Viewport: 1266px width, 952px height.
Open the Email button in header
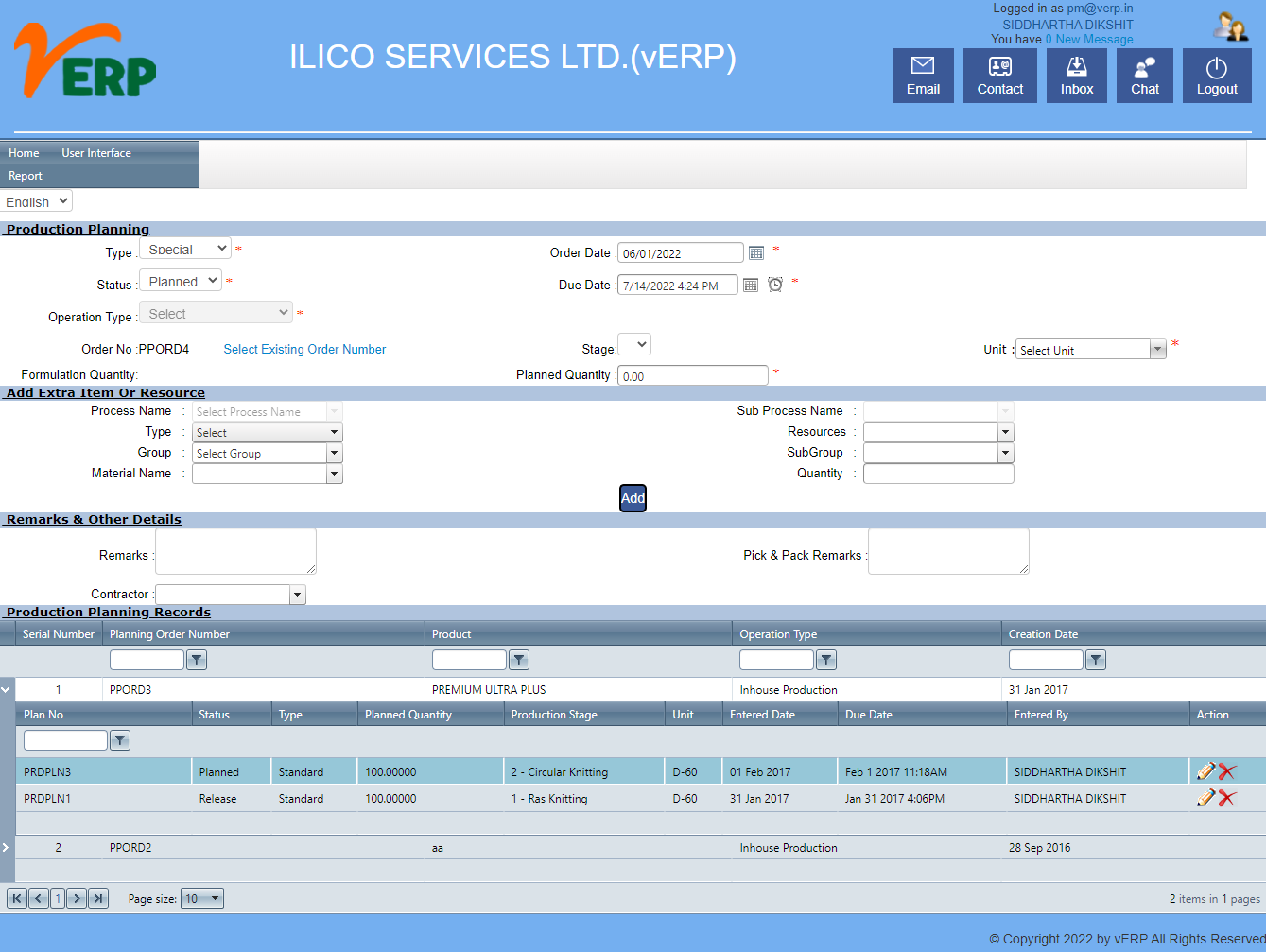(923, 76)
